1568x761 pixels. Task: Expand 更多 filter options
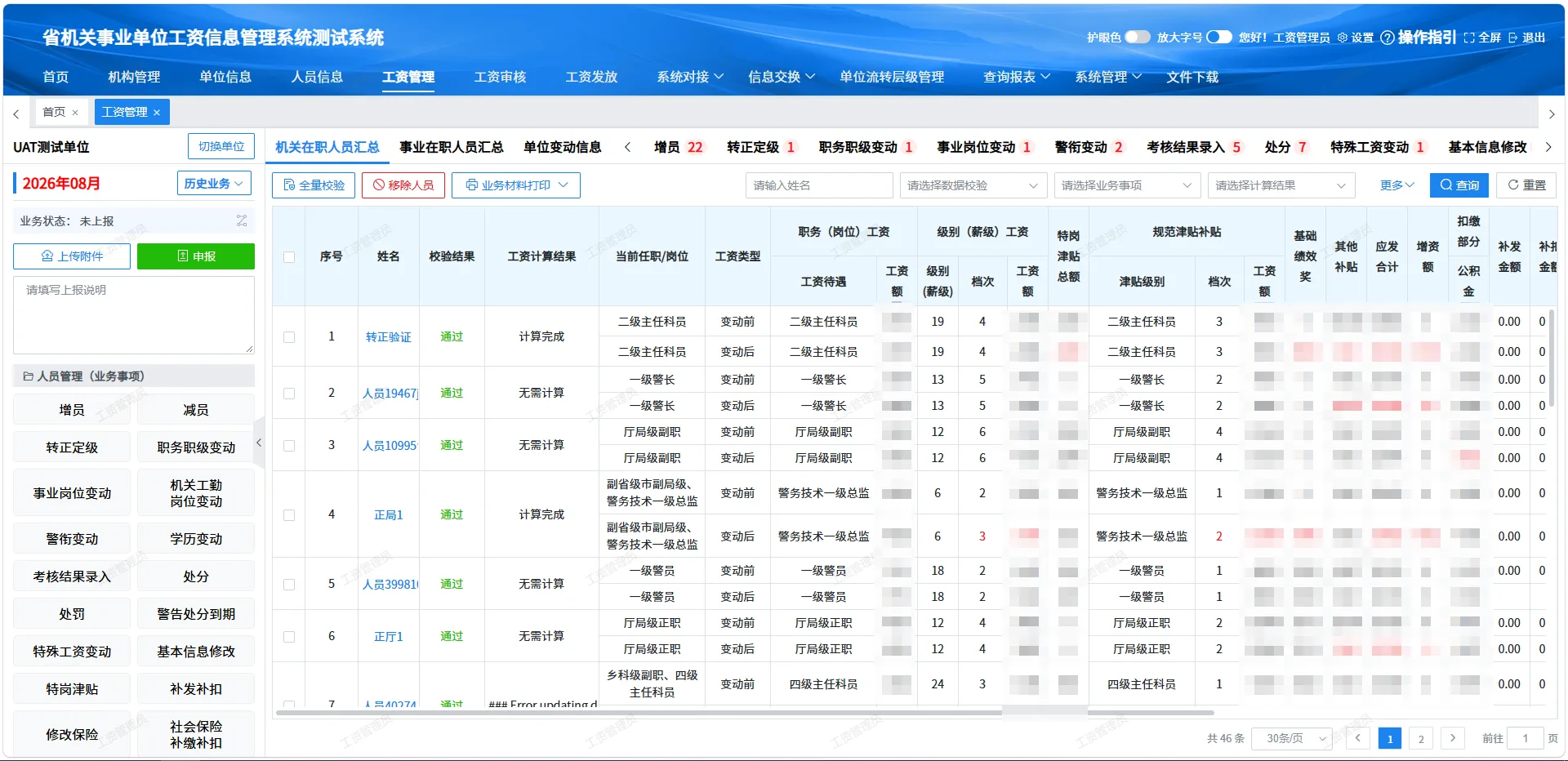click(x=1396, y=185)
